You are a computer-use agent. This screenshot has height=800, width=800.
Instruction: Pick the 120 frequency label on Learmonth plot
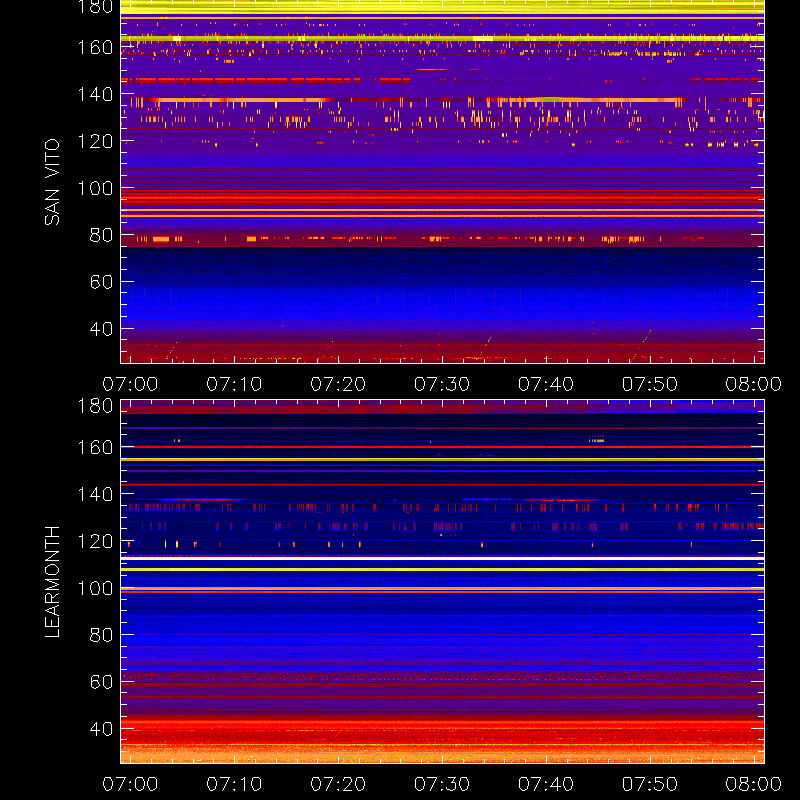(x=95, y=541)
